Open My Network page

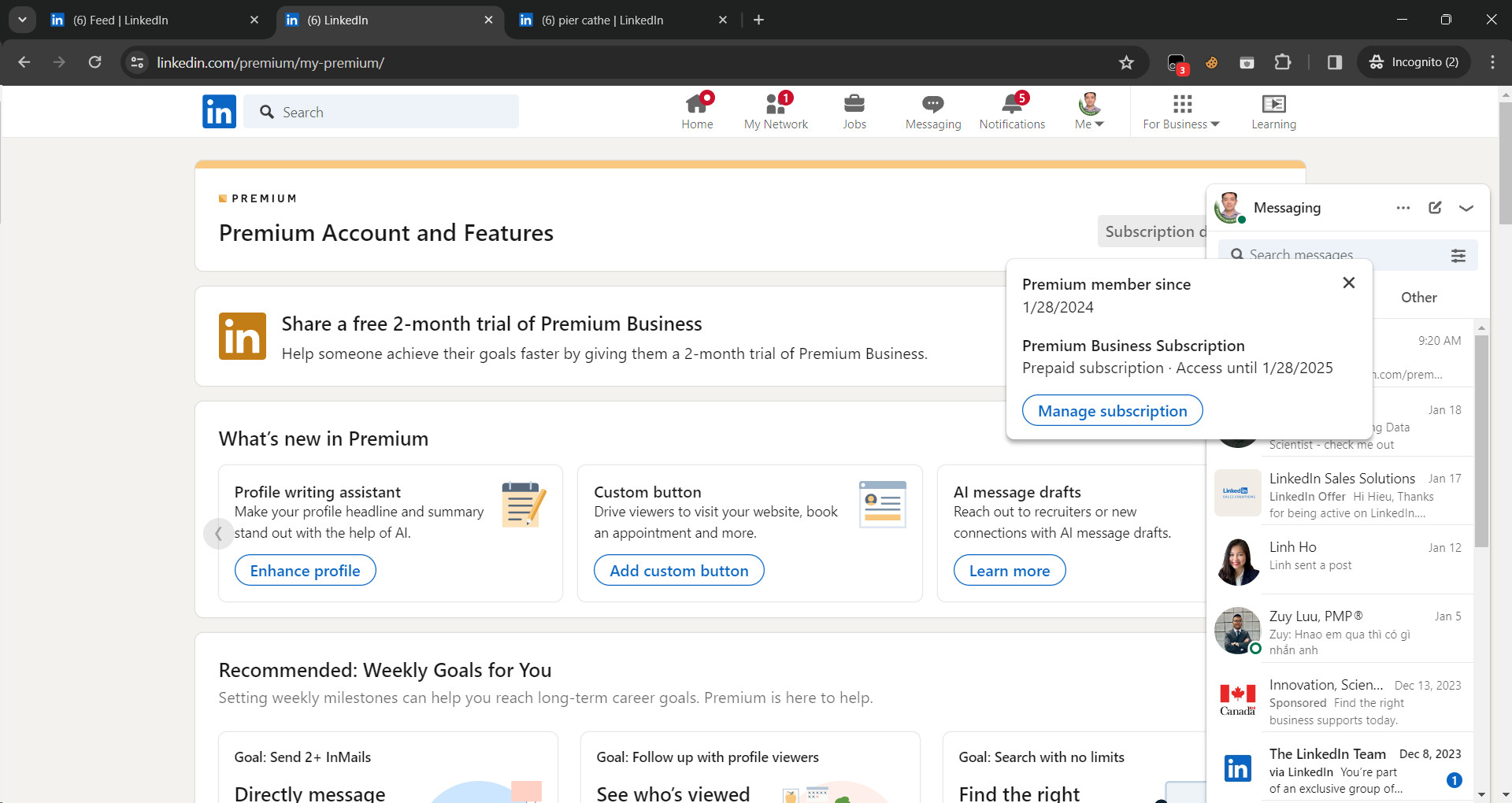pyautogui.click(x=776, y=111)
